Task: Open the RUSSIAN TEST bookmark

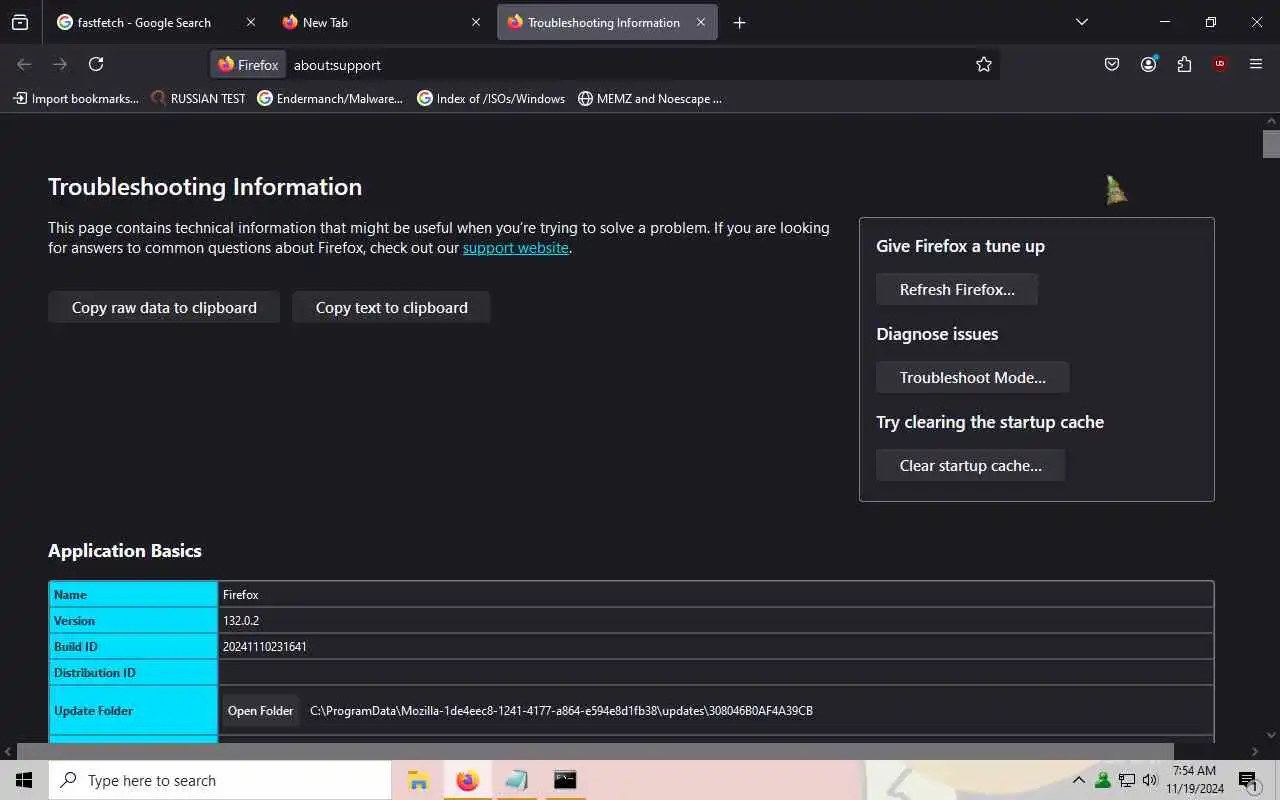Action: 198,99
